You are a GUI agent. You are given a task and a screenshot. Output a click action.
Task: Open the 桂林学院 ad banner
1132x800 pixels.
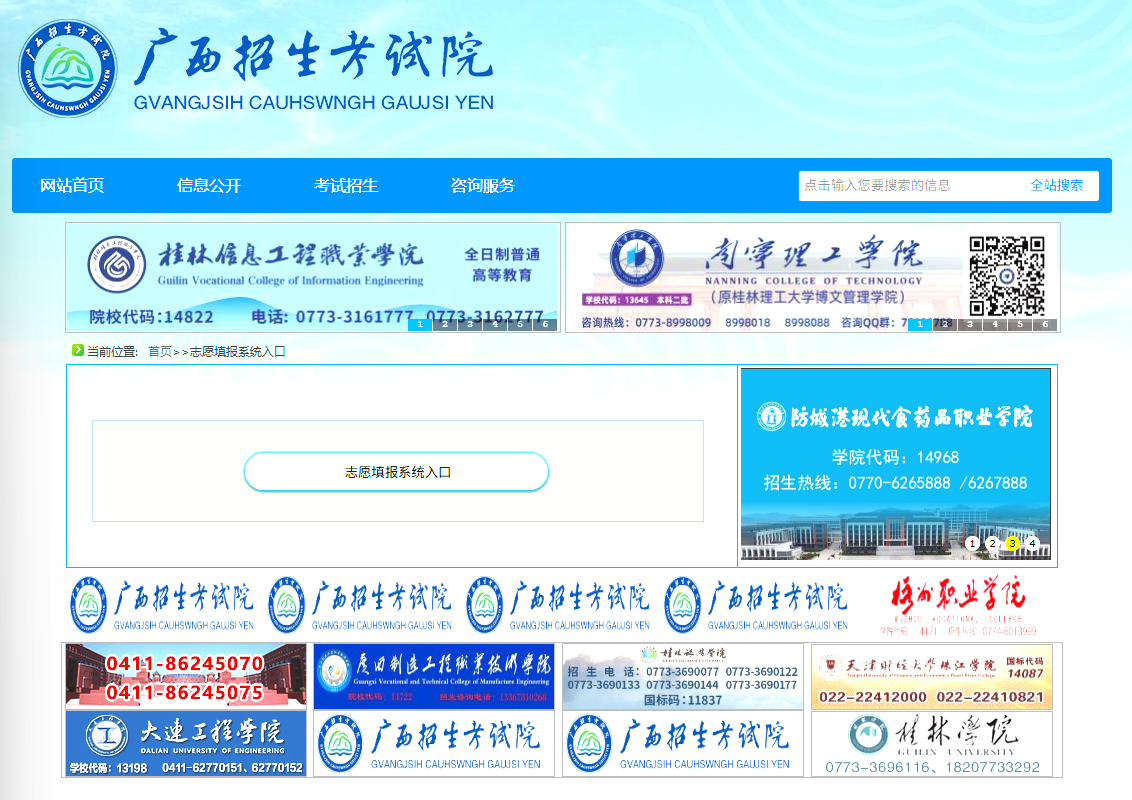click(x=932, y=744)
